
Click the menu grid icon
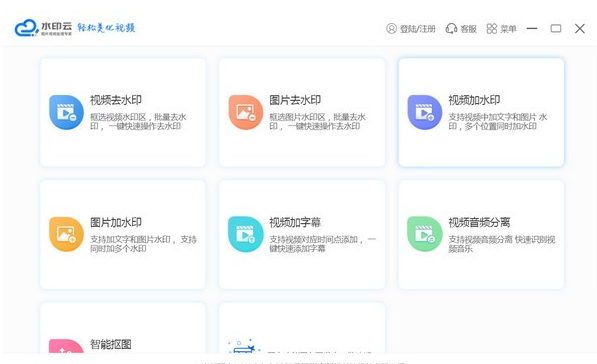(492, 29)
